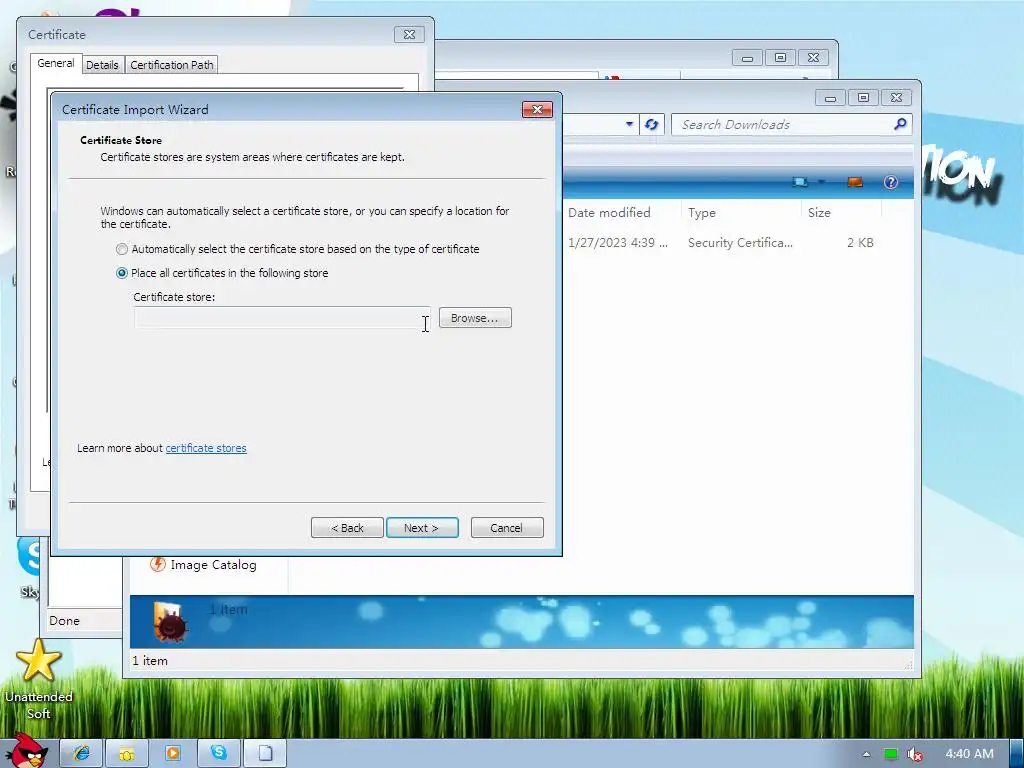Select the Security Certifica... type cell
The width and height of the screenshot is (1024, 768).
(740, 242)
